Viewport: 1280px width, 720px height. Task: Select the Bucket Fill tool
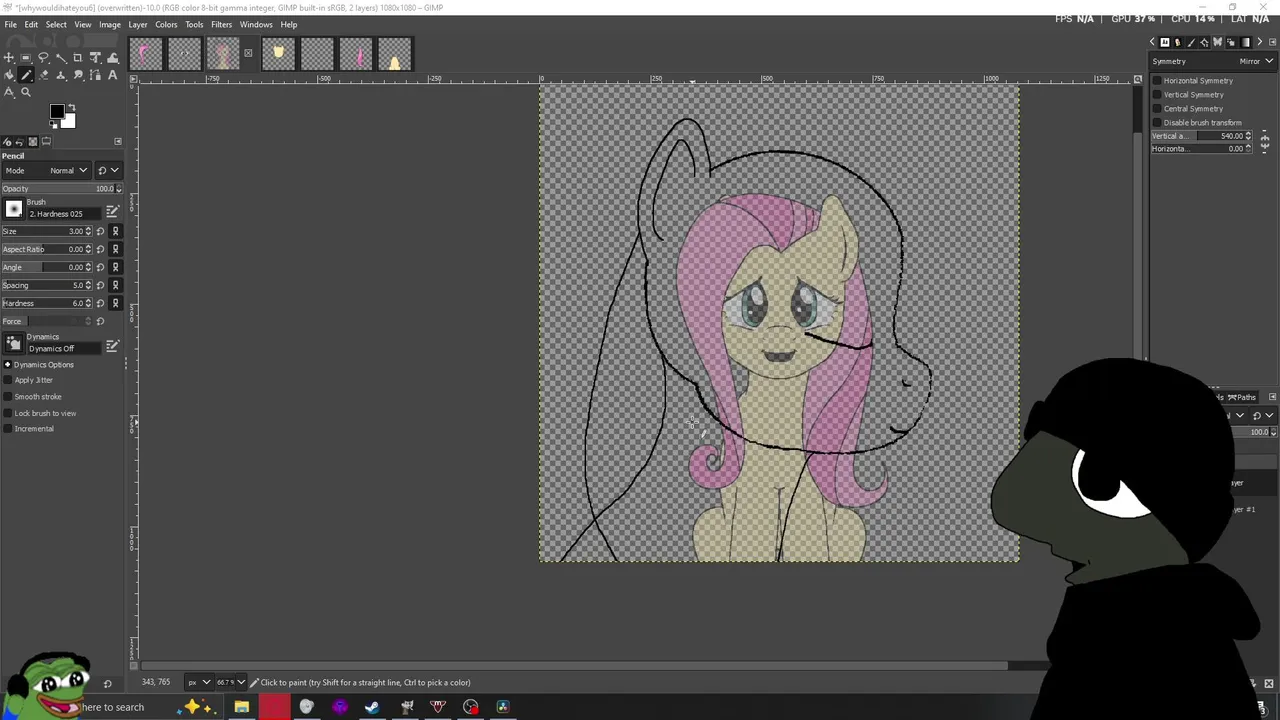click(9, 75)
